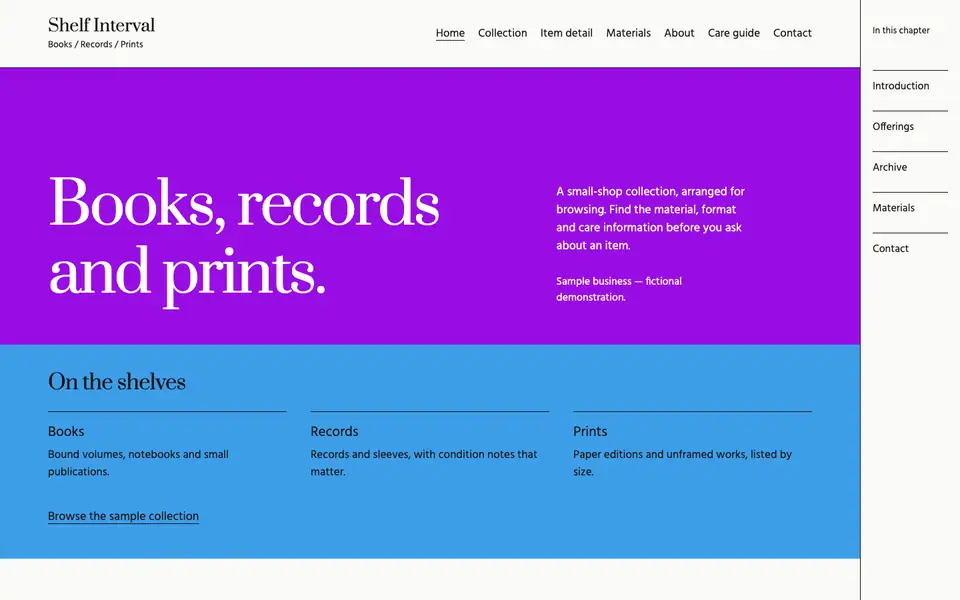This screenshot has width=960, height=600.
Task: Open Materials in the top navigation
Action: pyautogui.click(x=628, y=33)
